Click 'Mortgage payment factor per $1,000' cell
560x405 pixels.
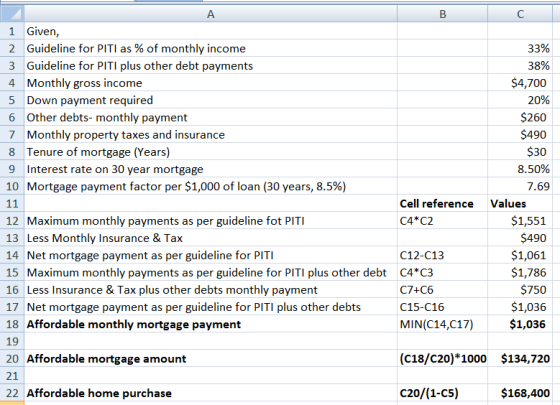[211, 186]
